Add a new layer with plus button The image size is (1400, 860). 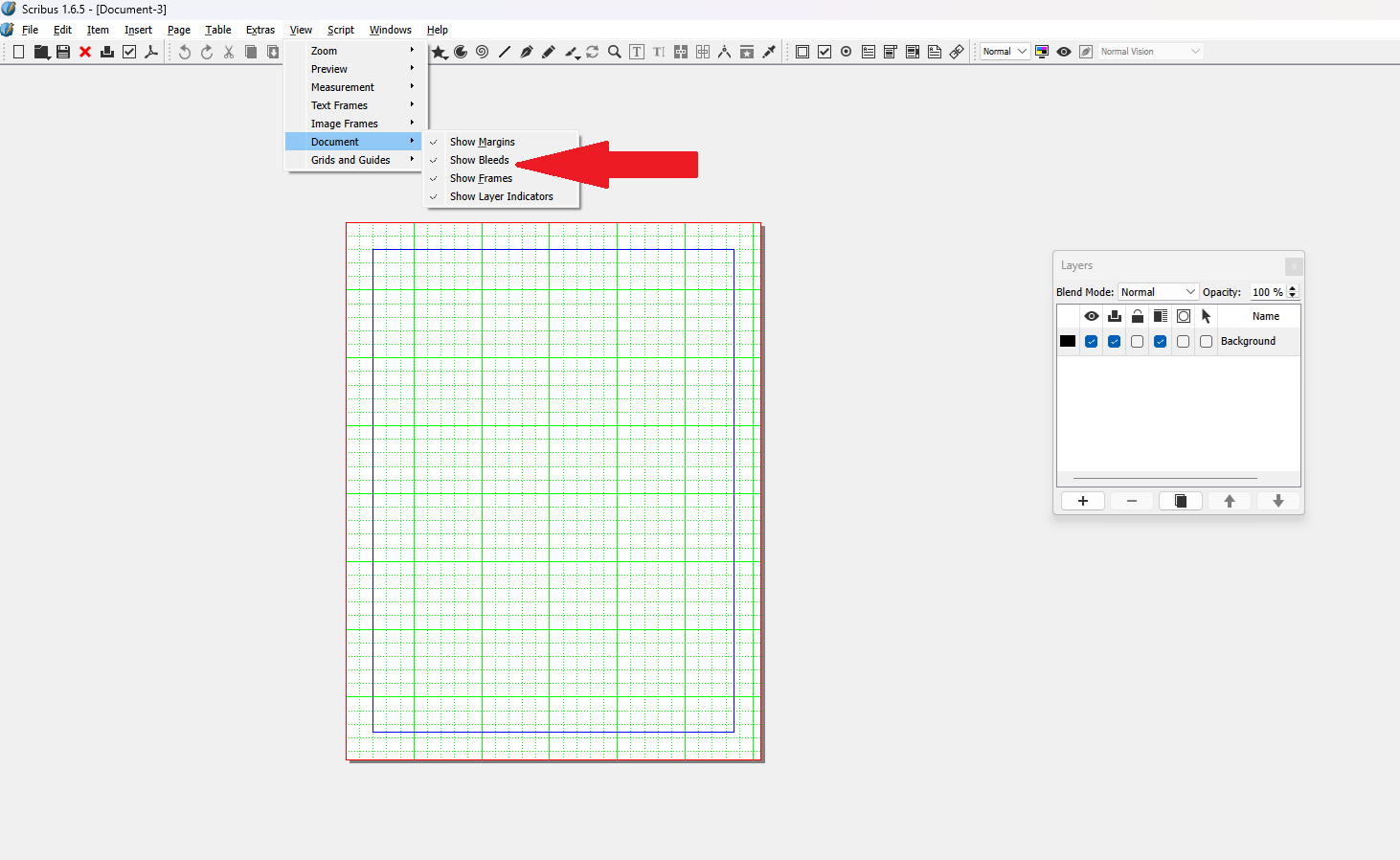click(1083, 501)
